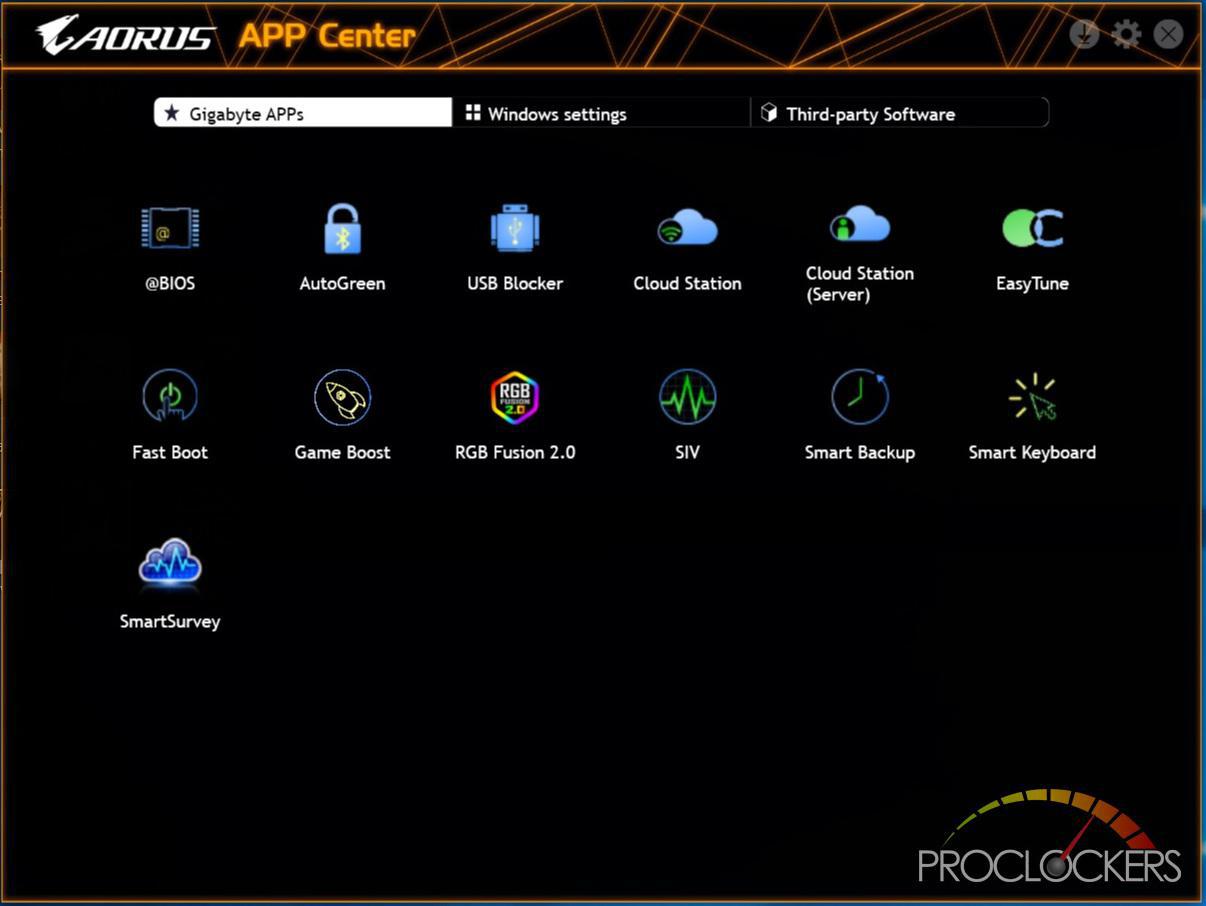Open the SmartSurvey cloud icon
This screenshot has width=1206, height=906.
[x=170, y=565]
